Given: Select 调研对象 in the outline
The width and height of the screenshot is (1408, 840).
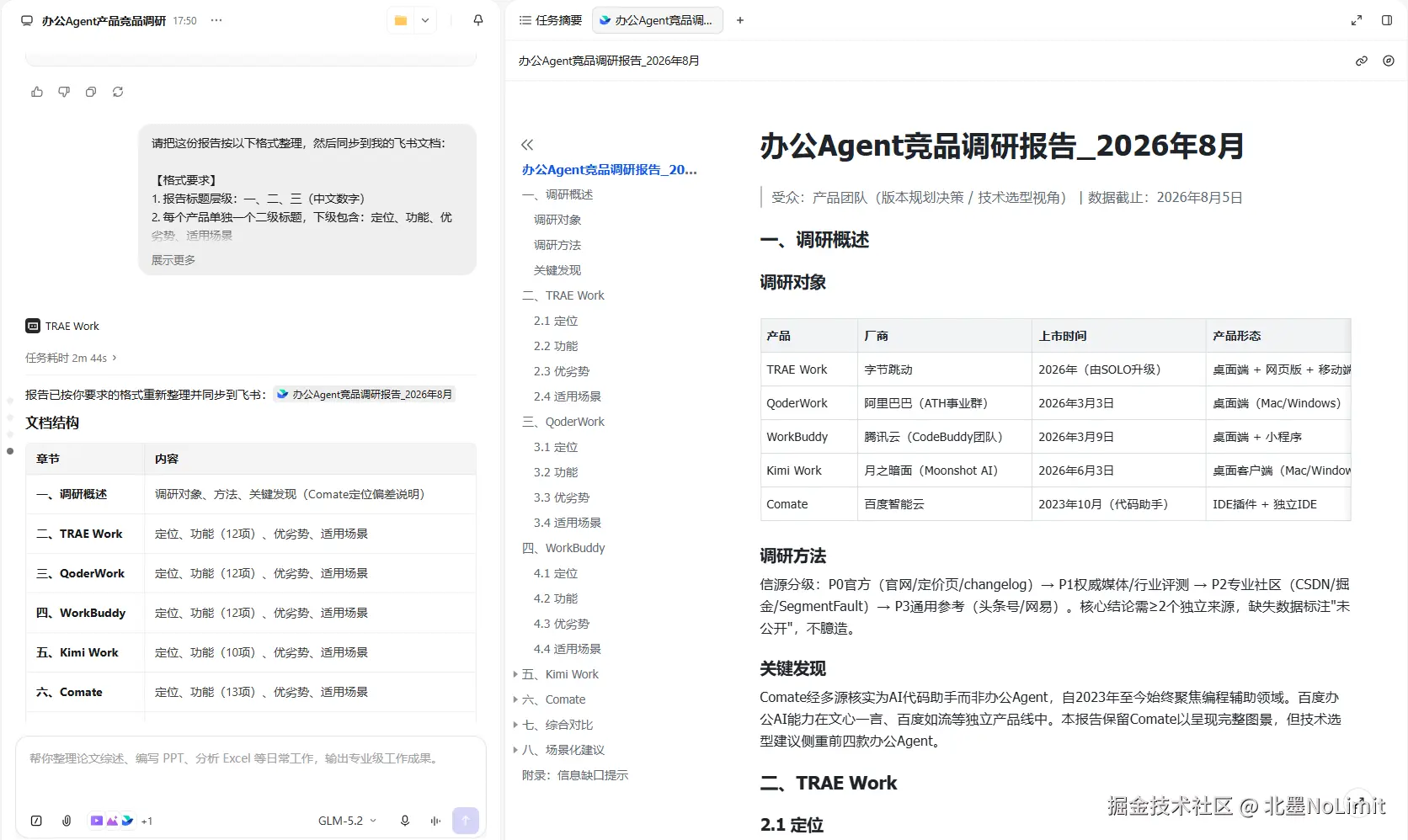Looking at the screenshot, I should click(x=557, y=220).
